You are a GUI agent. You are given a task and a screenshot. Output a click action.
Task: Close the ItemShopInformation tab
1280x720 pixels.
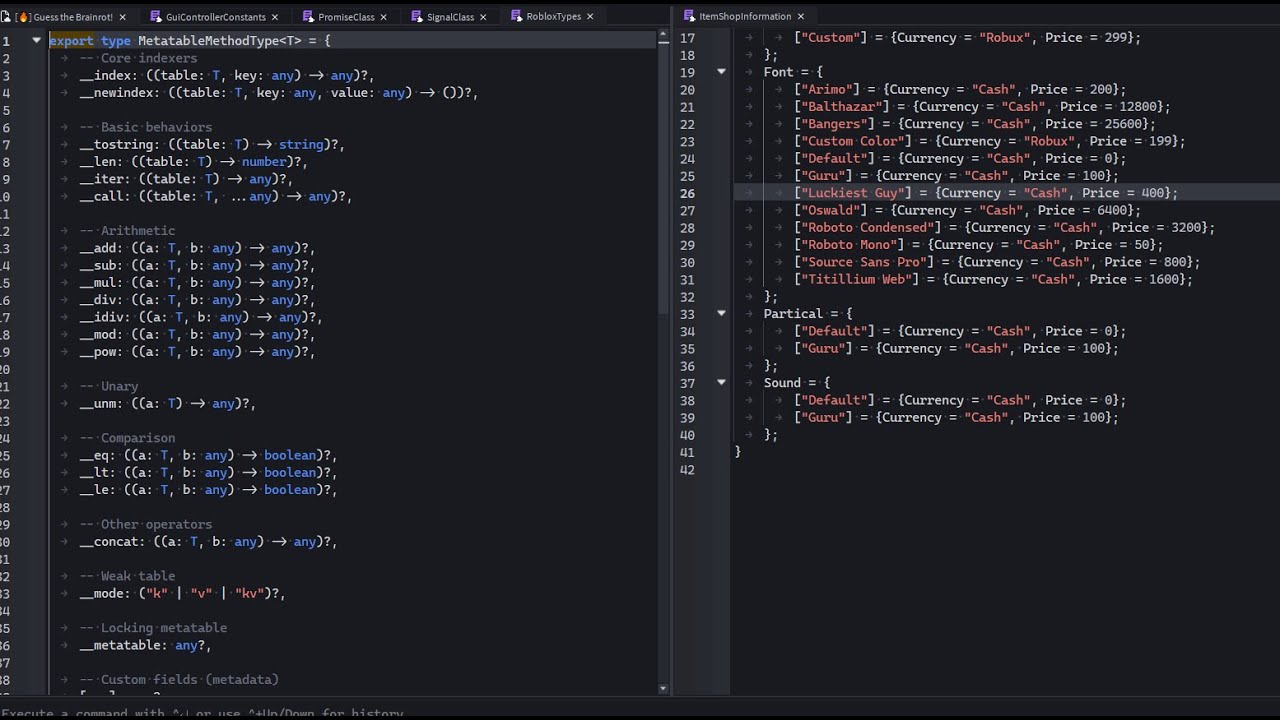click(800, 16)
